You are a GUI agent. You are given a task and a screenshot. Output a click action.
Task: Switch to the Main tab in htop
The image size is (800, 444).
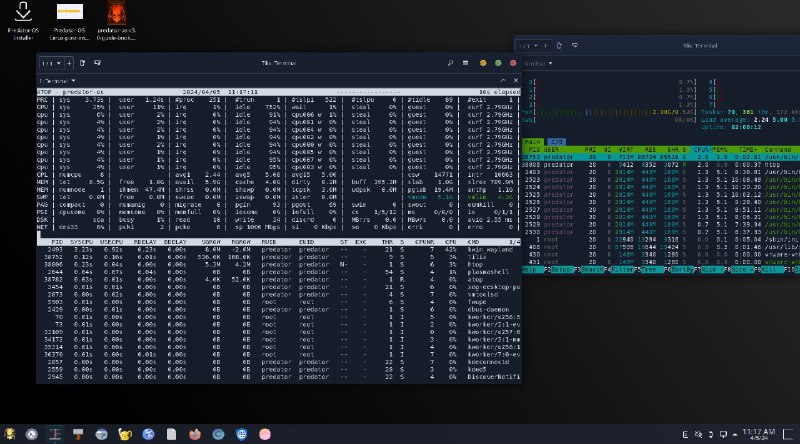[532, 142]
